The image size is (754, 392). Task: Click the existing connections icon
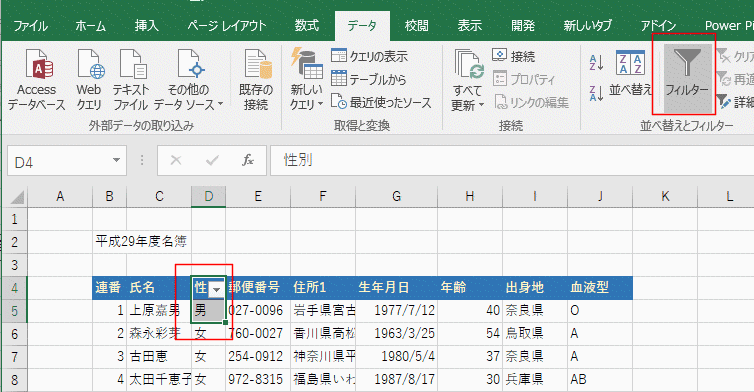pos(256,64)
